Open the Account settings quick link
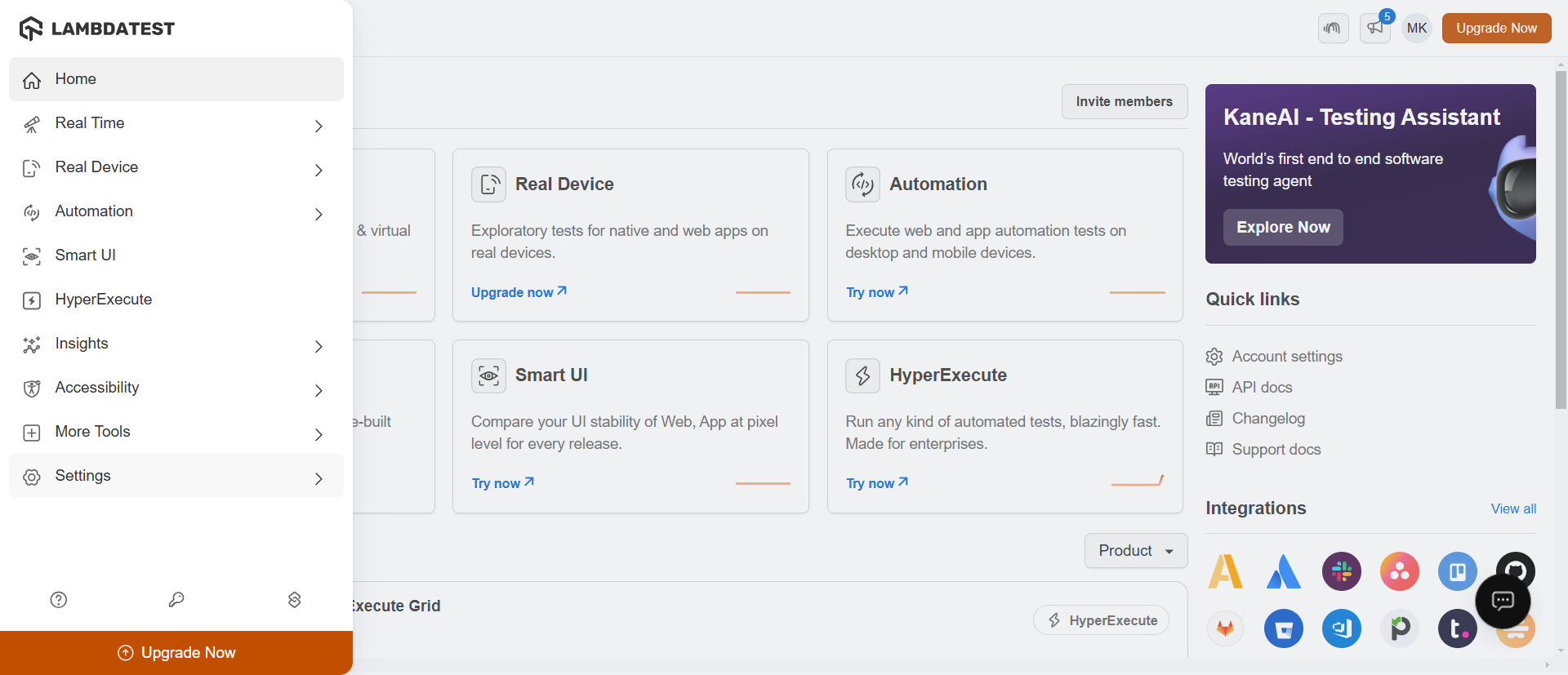The image size is (1568, 675). (x=1286, y=357)
